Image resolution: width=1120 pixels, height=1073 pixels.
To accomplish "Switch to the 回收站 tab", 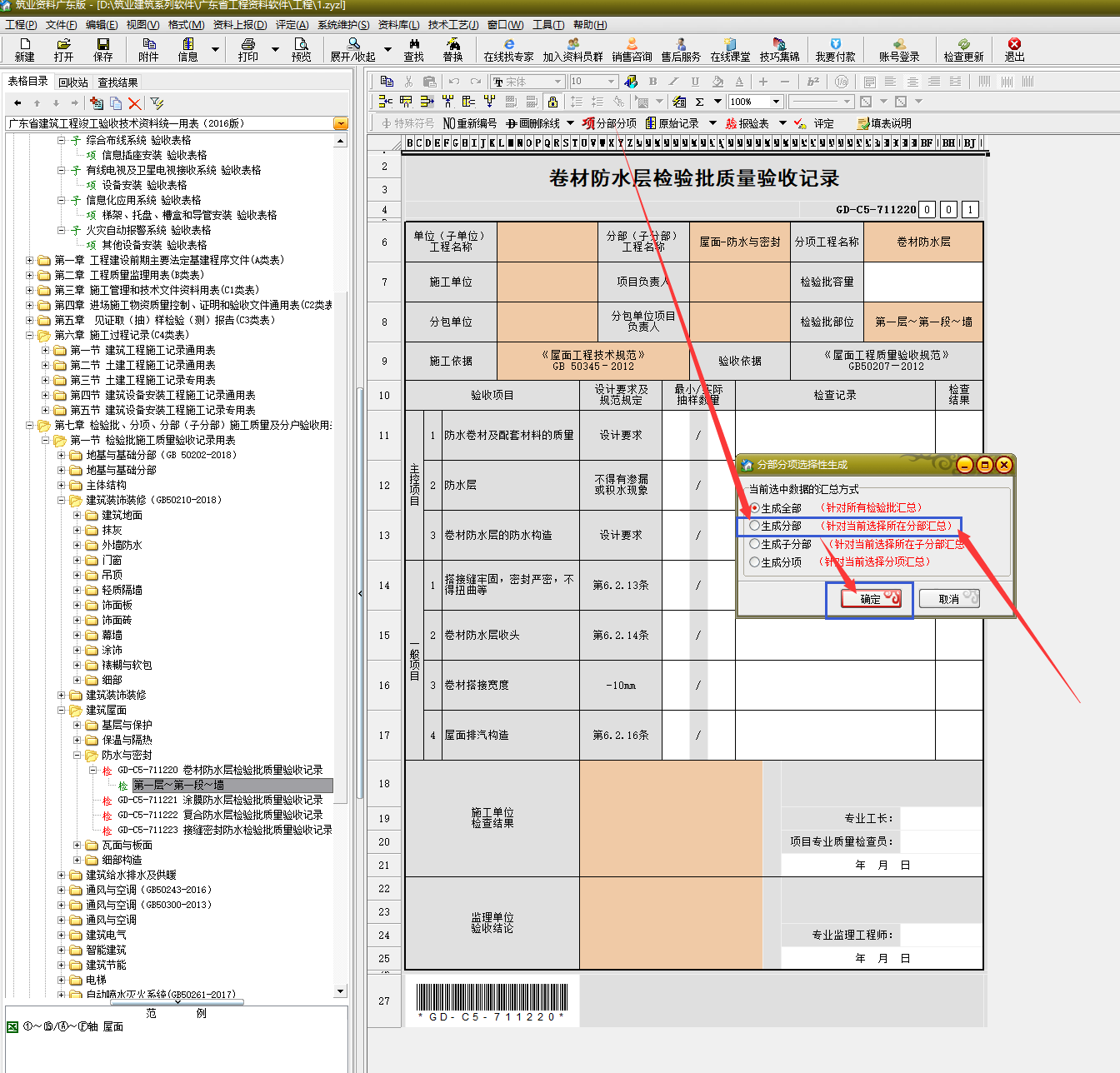I will coord(73,82).
